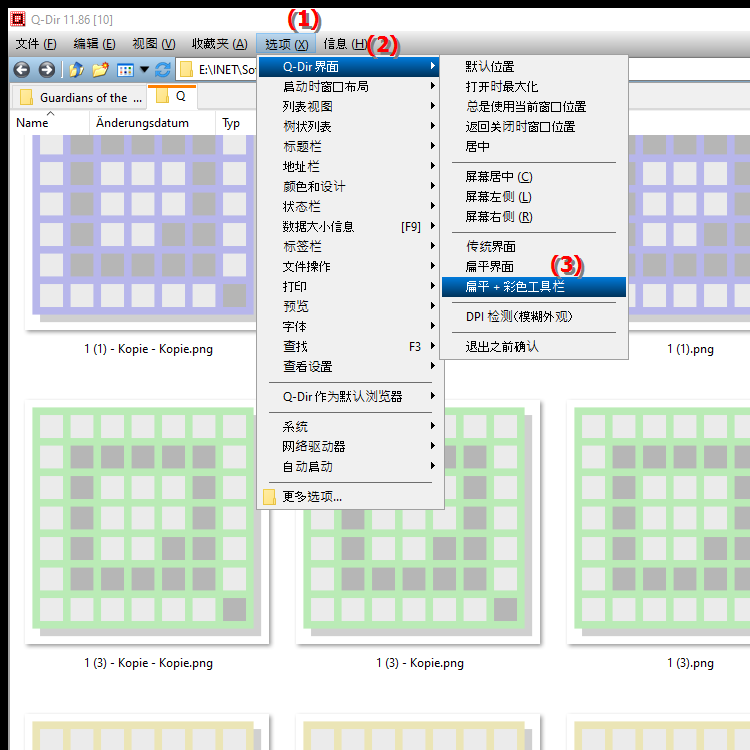750x750 pixels.
Task: Expand the 数据大小信息 [F9] submenu
Action: click(x=349, y=227)
